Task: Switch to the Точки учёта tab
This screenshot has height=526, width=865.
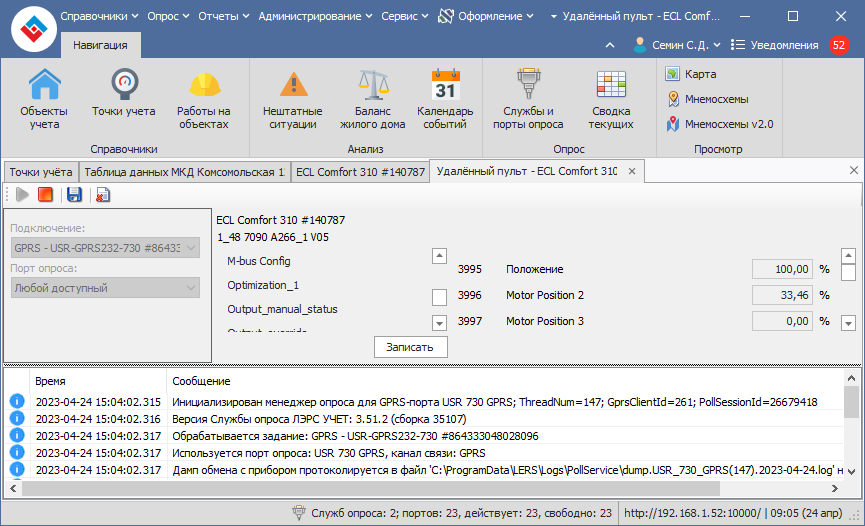Action: (x=41, y=172)
